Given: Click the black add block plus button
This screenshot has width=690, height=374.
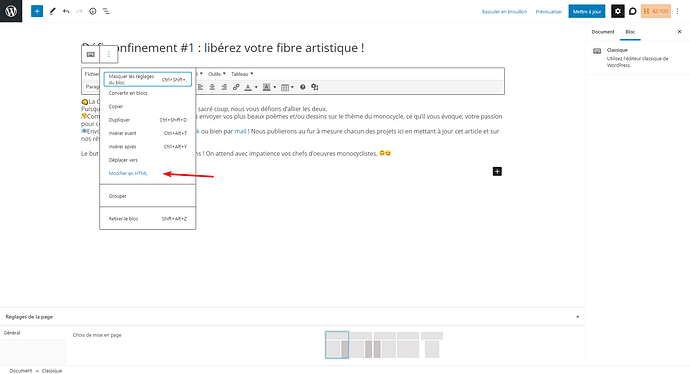Looking at the screenshot, I should 497,172.
